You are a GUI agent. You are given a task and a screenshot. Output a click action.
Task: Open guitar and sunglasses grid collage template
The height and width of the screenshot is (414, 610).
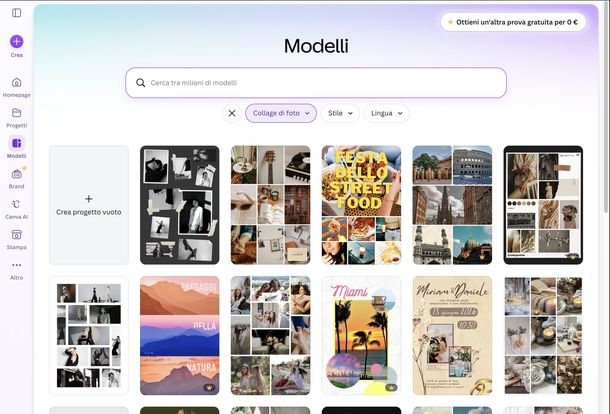pyautogui.click(x=270, y=205)
